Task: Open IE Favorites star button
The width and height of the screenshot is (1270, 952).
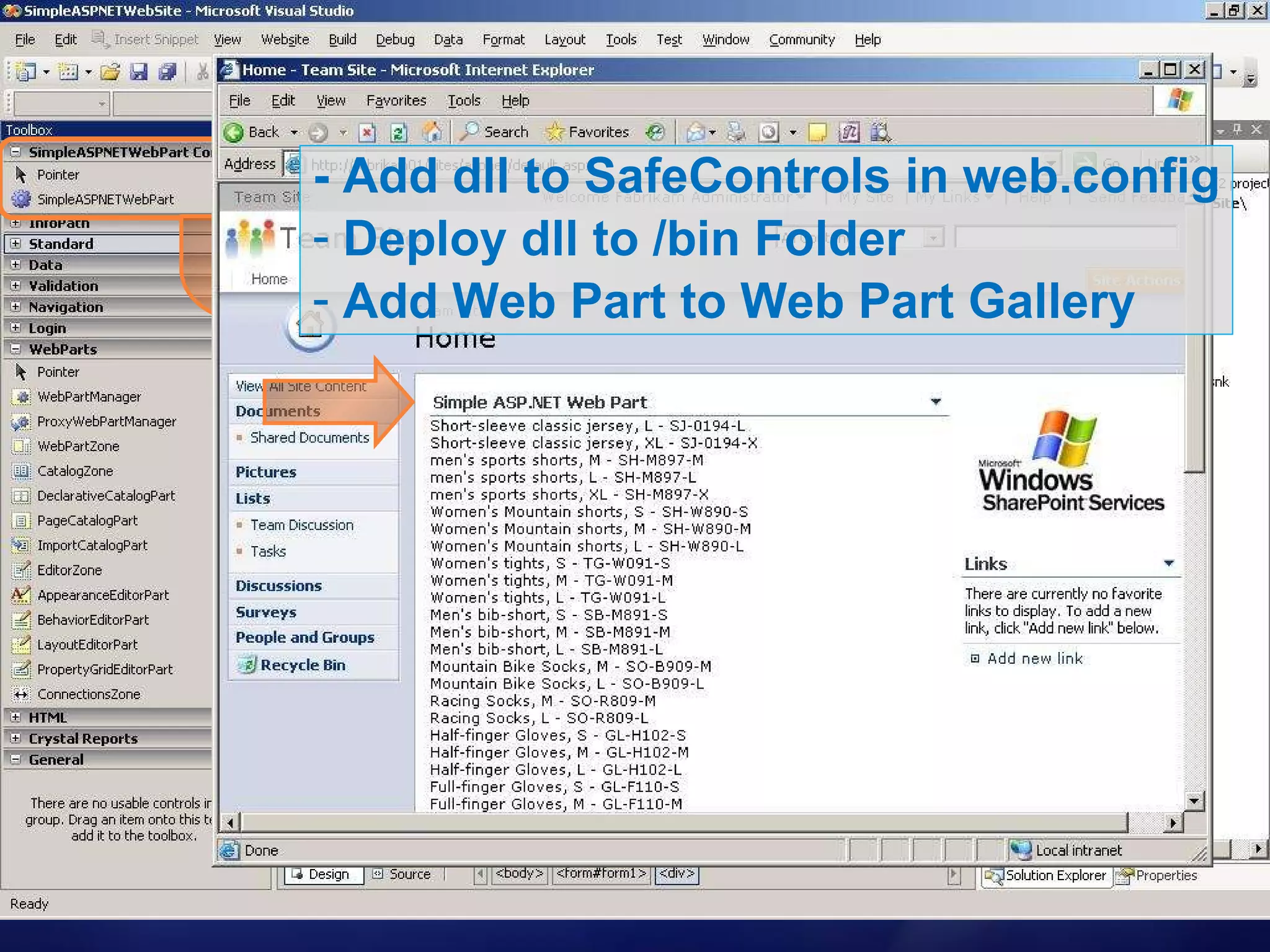Action: 587,132
